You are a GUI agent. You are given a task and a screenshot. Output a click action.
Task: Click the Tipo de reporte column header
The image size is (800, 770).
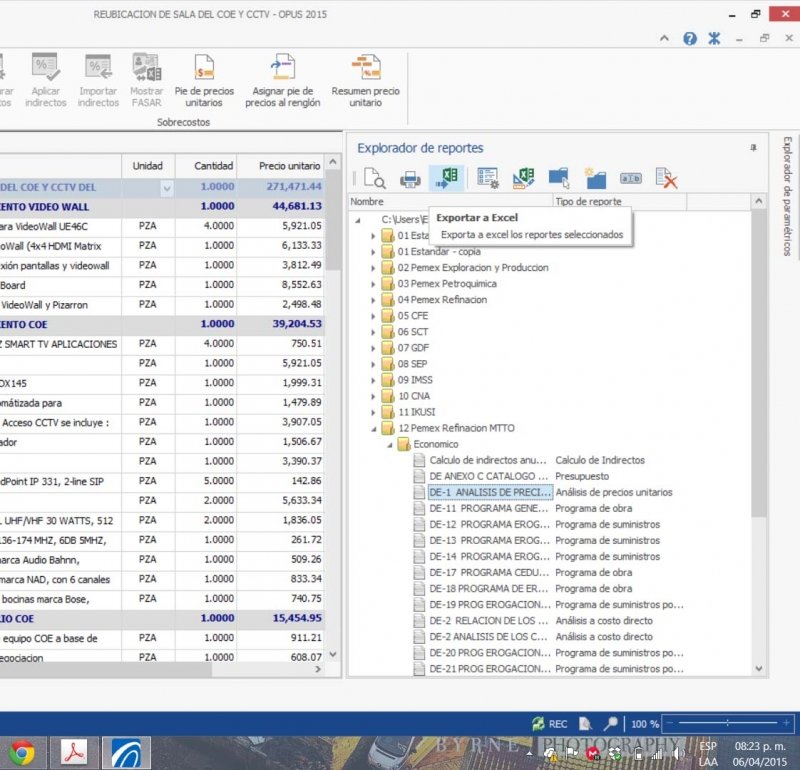pos(588,202)
